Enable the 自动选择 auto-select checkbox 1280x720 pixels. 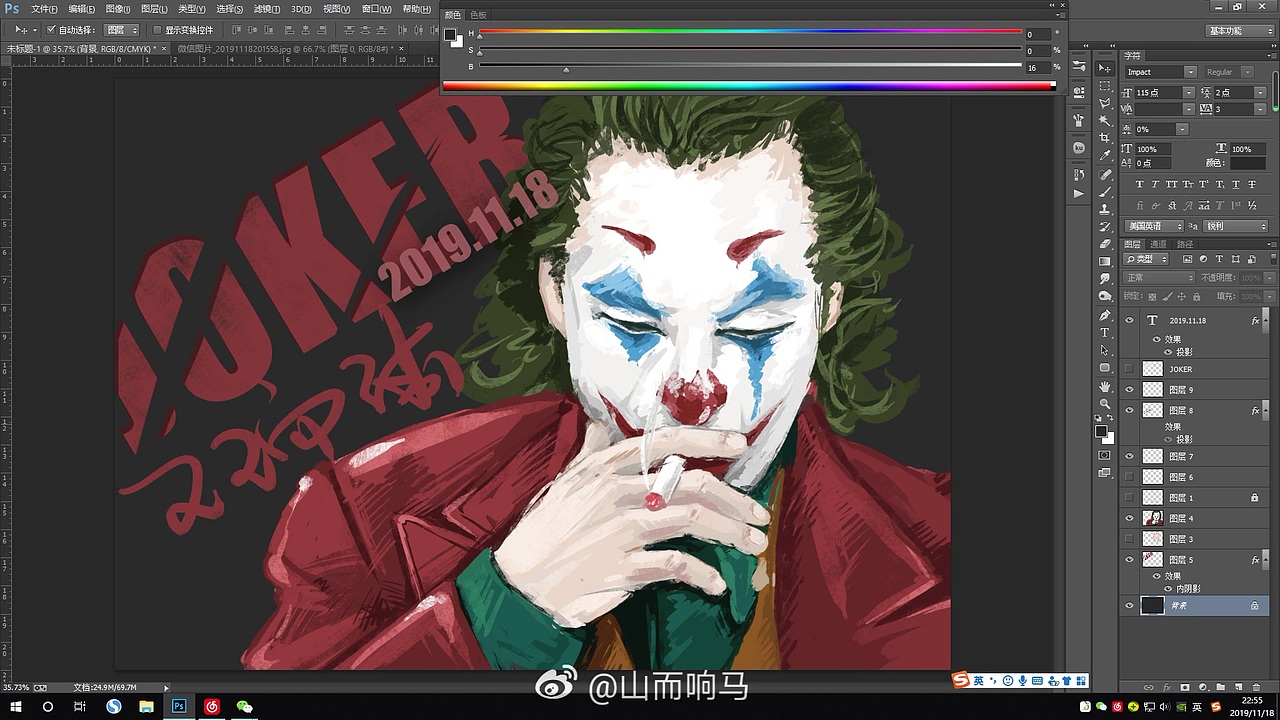pos(51,30)
